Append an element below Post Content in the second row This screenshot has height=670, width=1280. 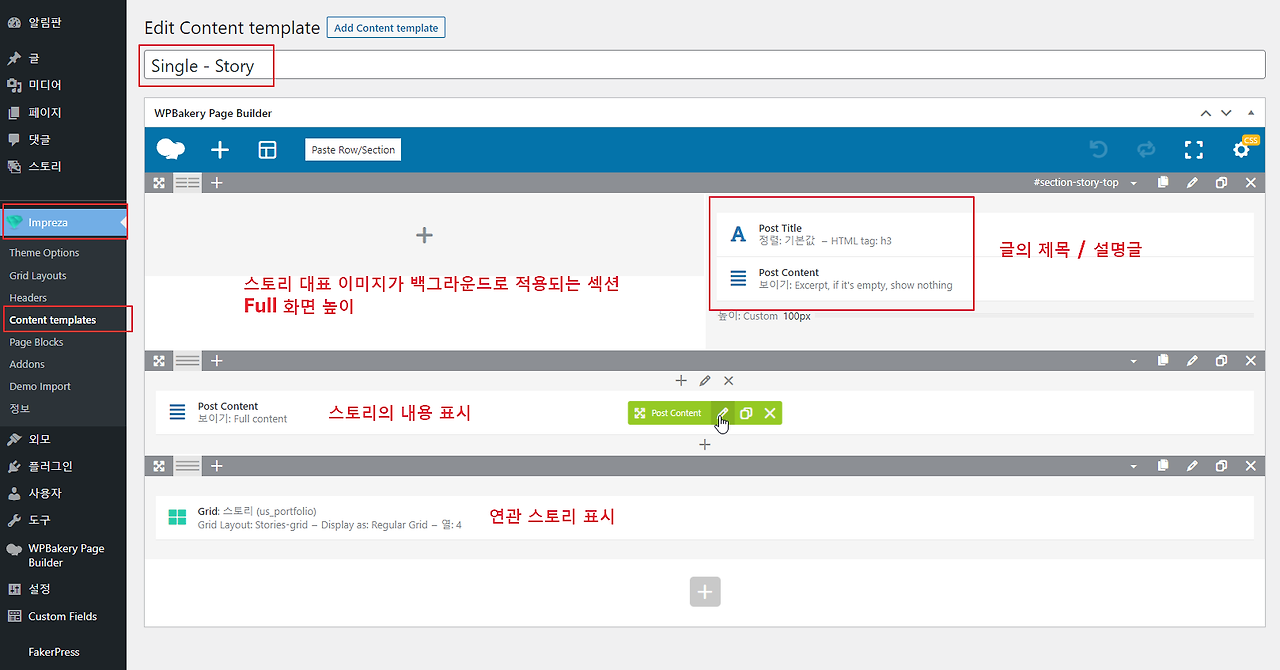705,445
